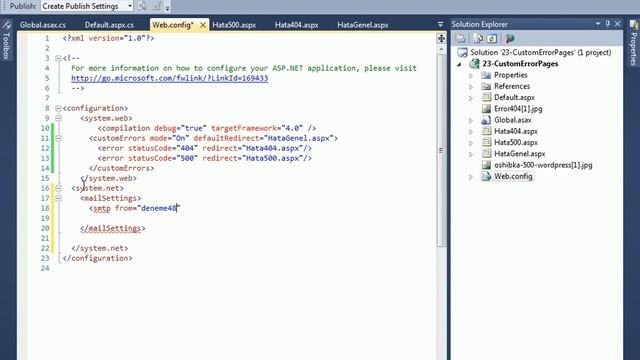640x360 pixels.
Task: Toggle auto-hide pin for Solution Explorer
Action: click(x=608, y=24)
